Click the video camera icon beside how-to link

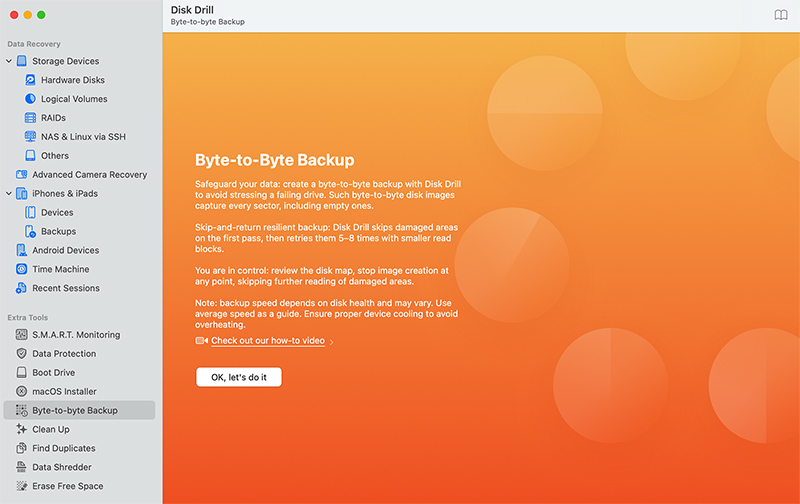click(202, 340)
